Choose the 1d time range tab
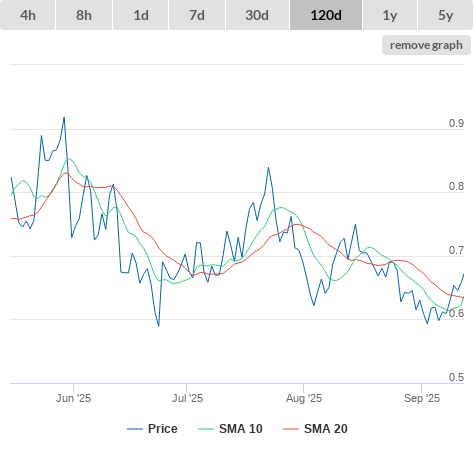 pos(141,15)
